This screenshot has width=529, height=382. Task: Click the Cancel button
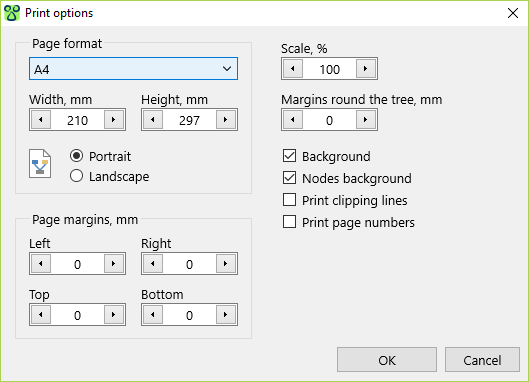click(x=482, y=360)
